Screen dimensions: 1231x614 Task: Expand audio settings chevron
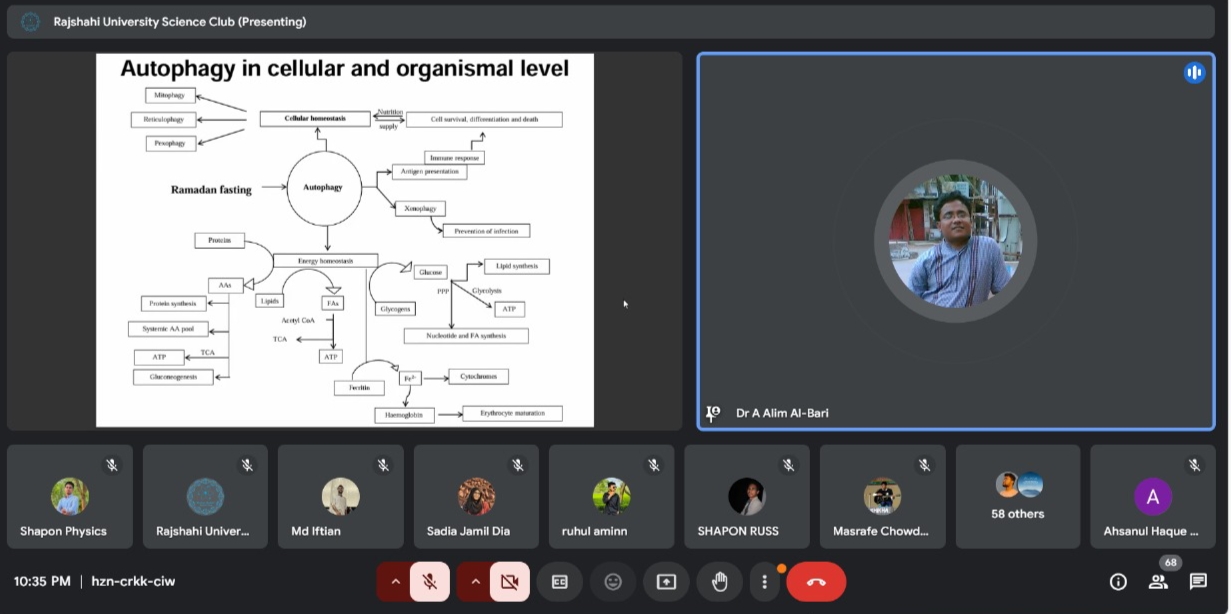click(395, 582)
